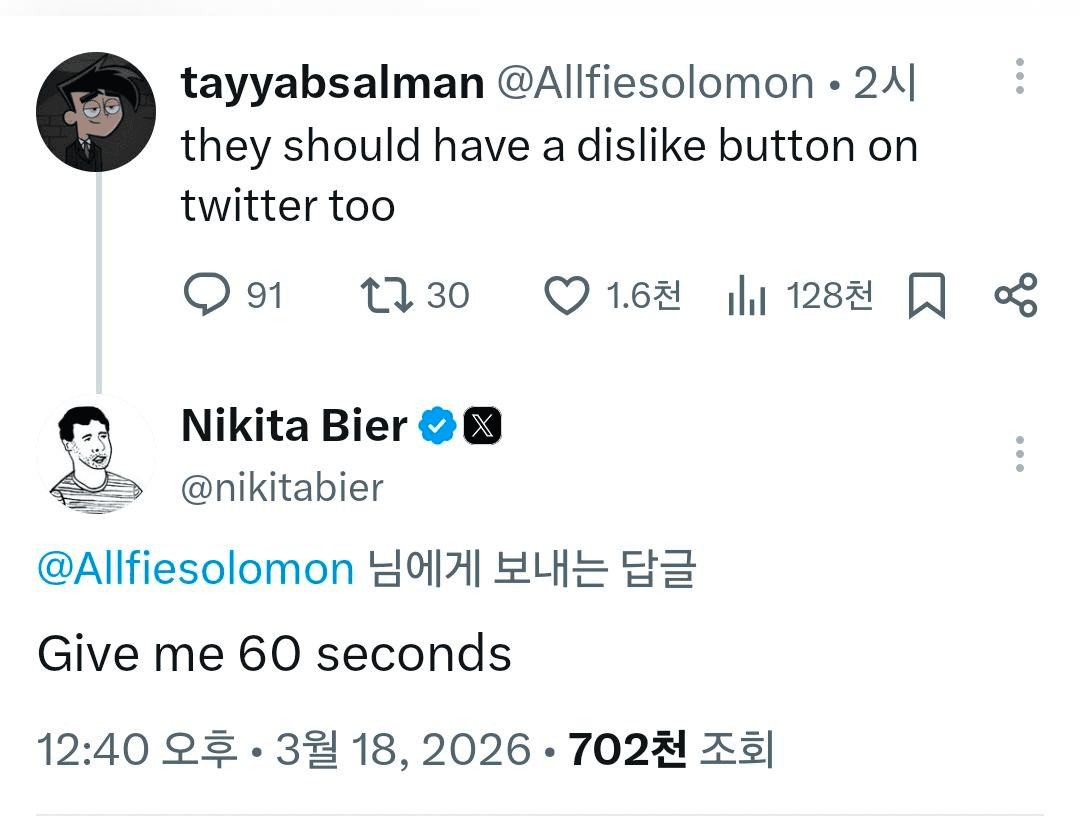Open the Nikita Bier display name
The width and height of the screenshot is (1080, 839).
point(294,427)
